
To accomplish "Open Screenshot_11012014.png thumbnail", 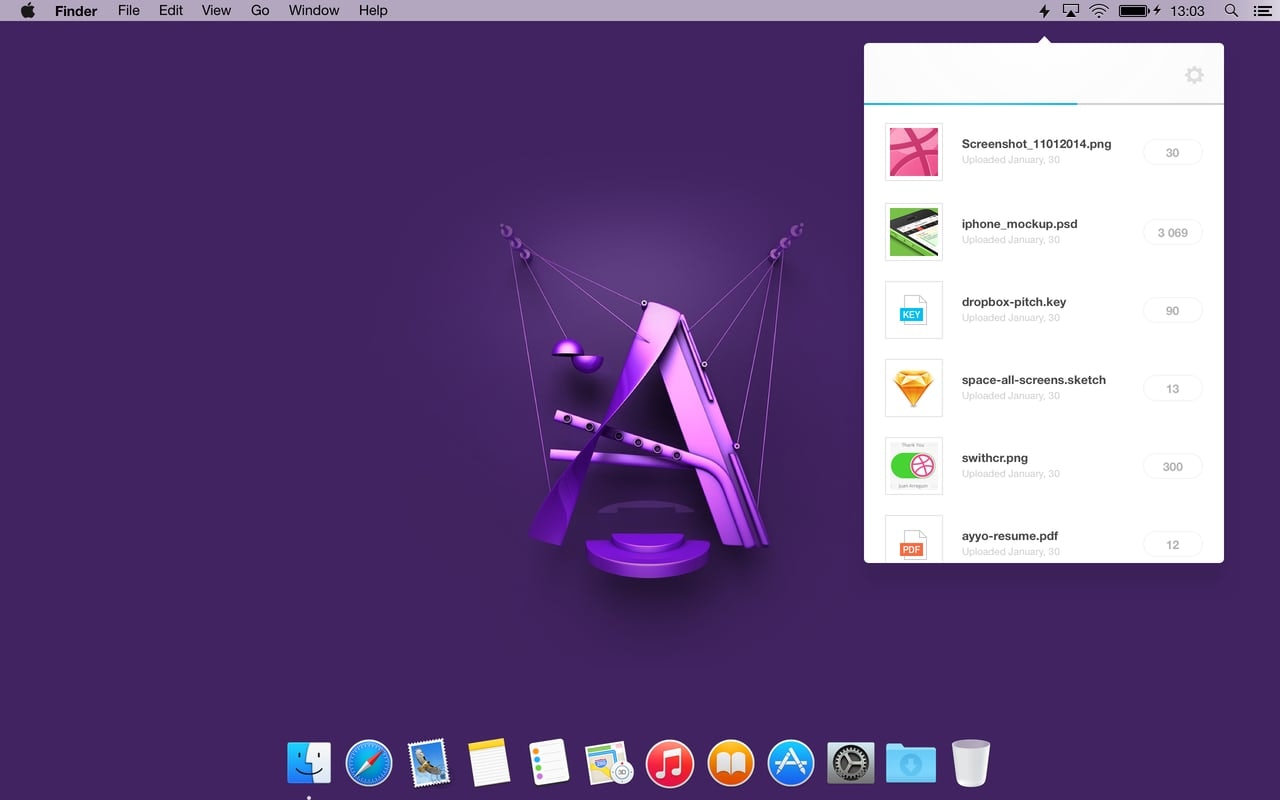I will [914, 152].
